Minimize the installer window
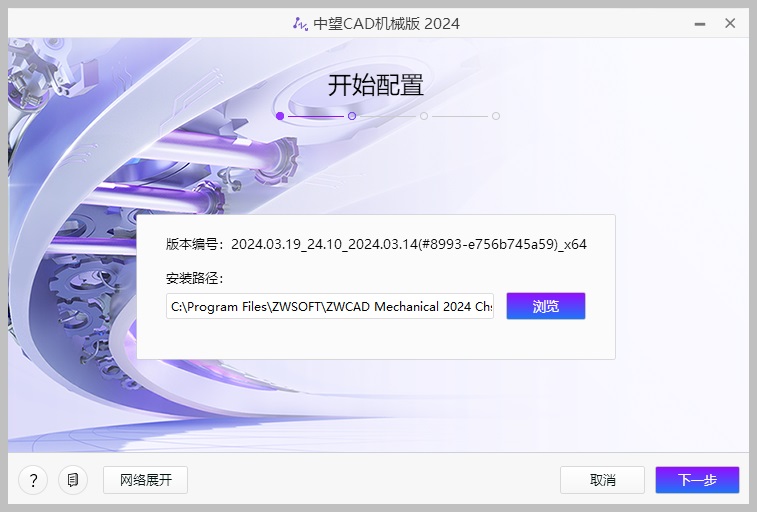 pyautogui.click(x=697, y=23)
